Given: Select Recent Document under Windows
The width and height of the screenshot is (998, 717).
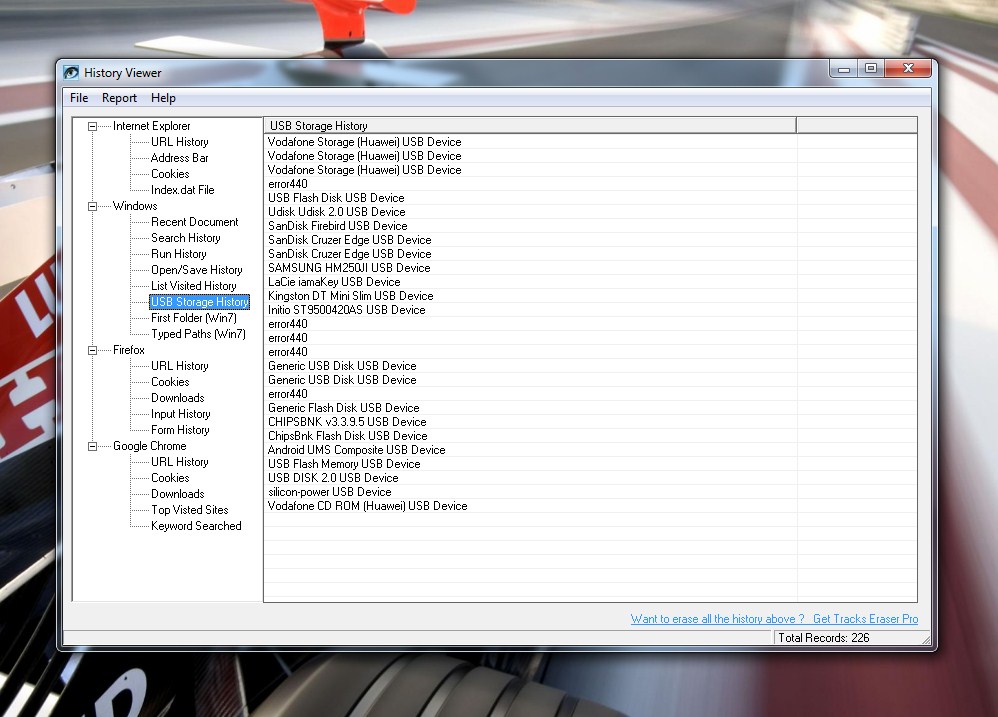Looking at the screenshot, I should point(195,222).
